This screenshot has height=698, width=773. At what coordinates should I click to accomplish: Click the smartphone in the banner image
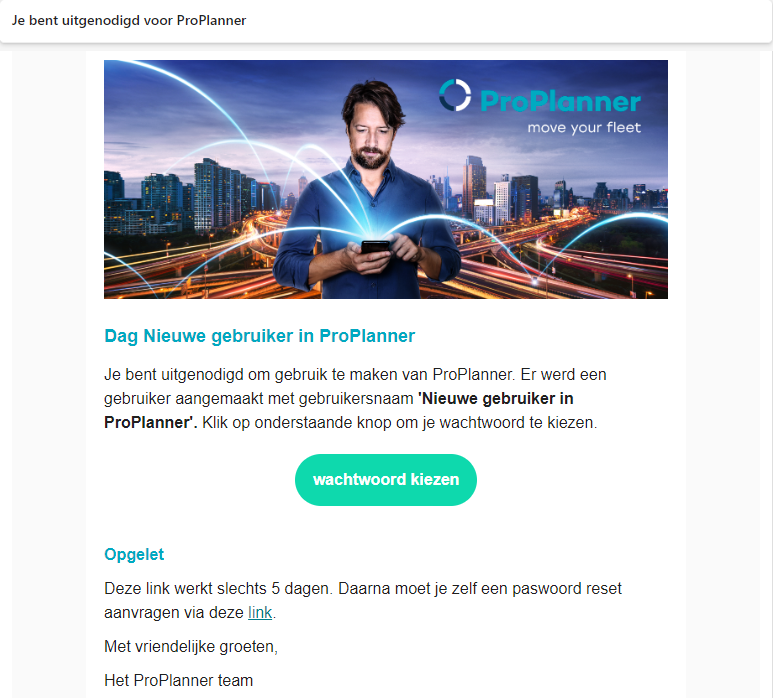coord(375,246)
